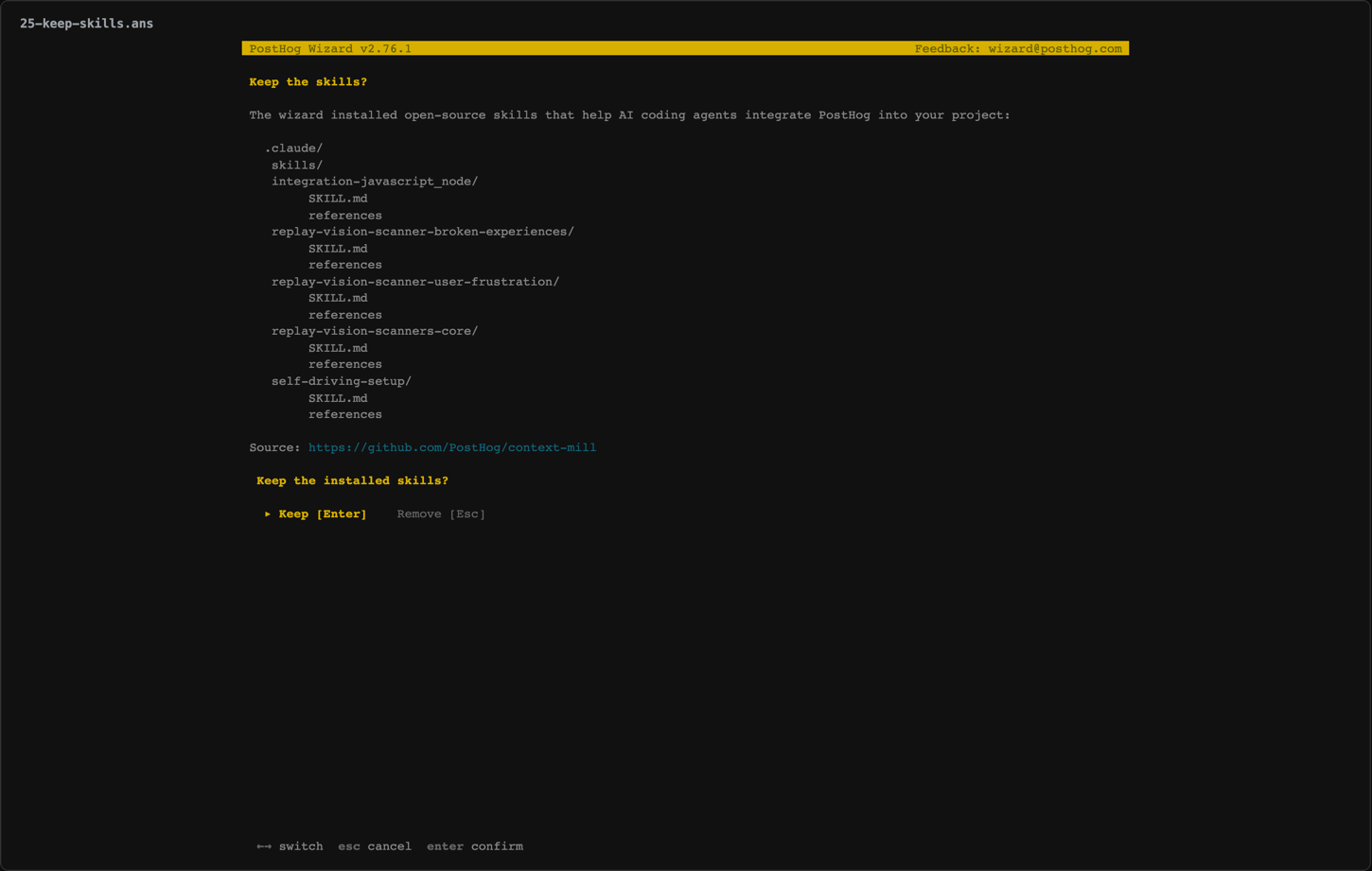Click SKILL.md under replay-vision-scanner-broken-experiences
1372x871 pixels.
[x=338, y=249]
